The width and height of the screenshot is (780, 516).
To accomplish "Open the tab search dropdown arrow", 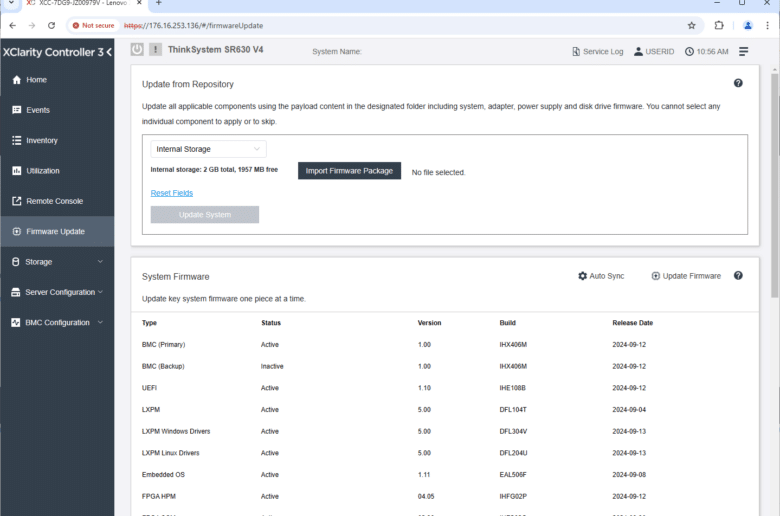I will click(x=11, y=3).
